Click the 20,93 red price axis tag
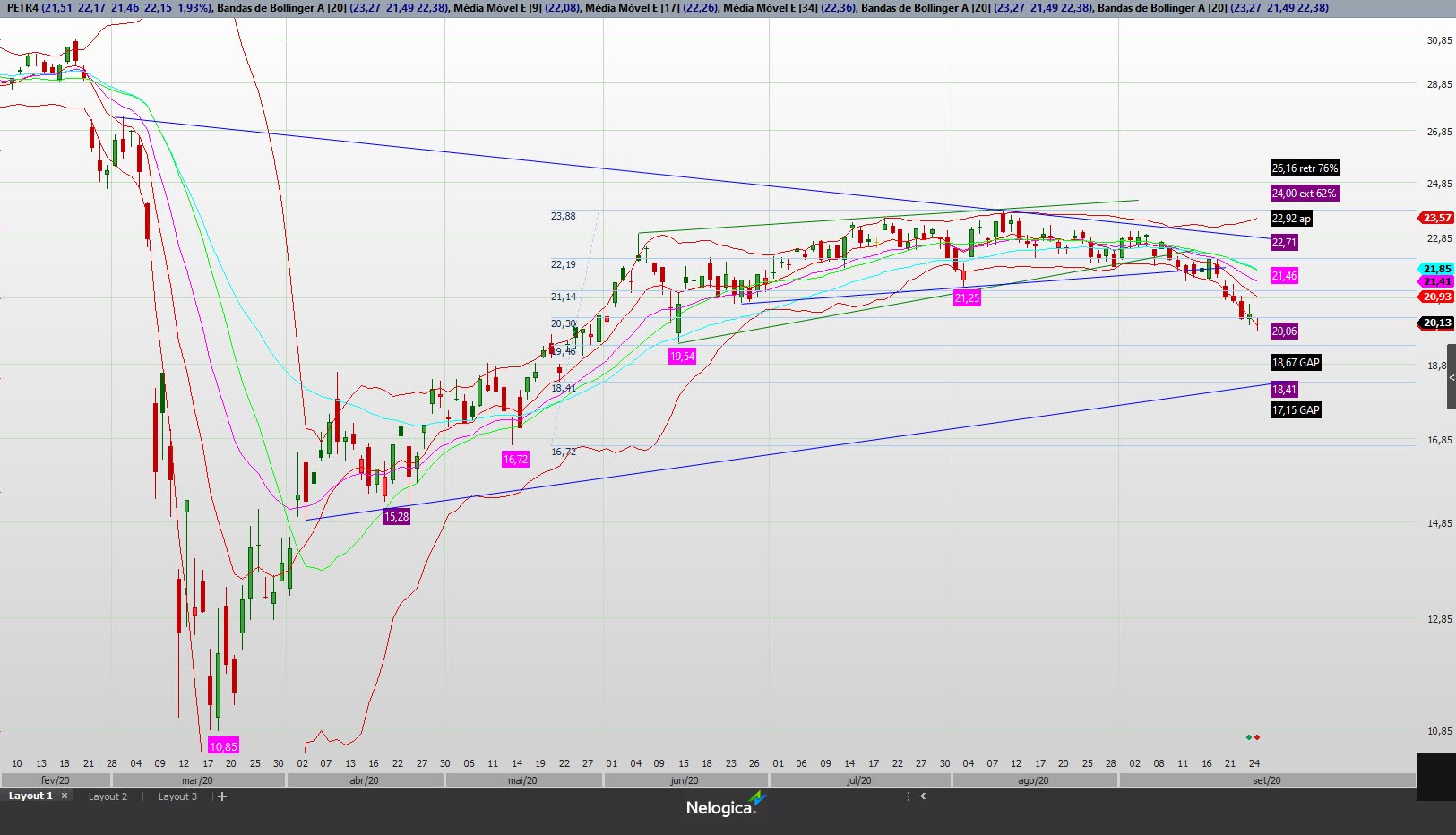Viewport: 1456px width, 835px height. [1436, 297]
